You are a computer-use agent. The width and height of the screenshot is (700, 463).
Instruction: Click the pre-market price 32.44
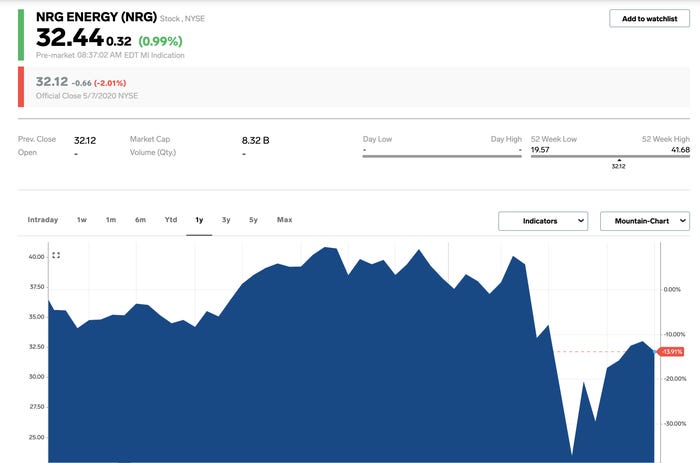pyautogui.click(x=70, y=38)
